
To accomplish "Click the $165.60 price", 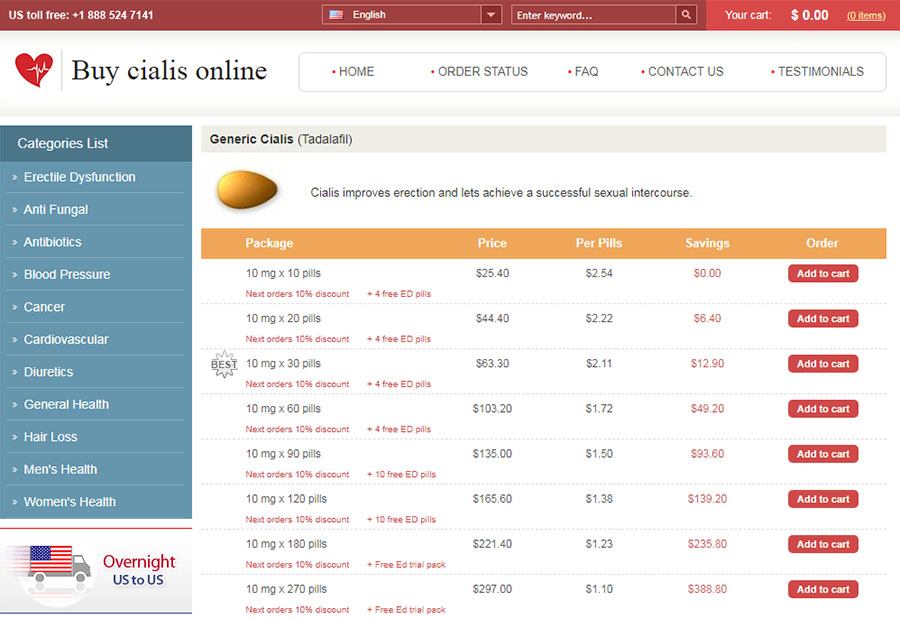I will tap(492, 499).
